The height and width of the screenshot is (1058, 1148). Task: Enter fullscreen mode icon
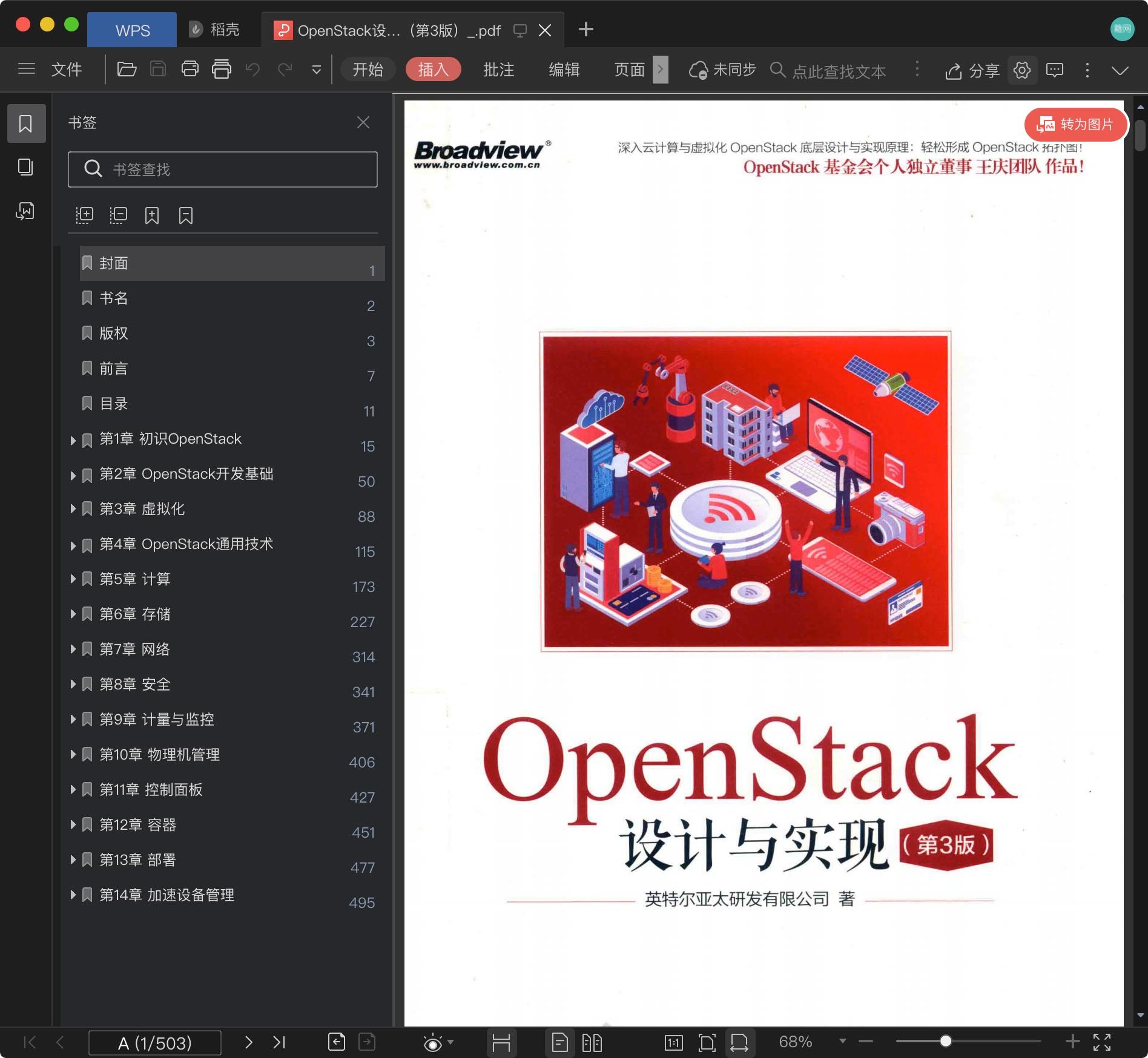[x=1102, y=1042]
